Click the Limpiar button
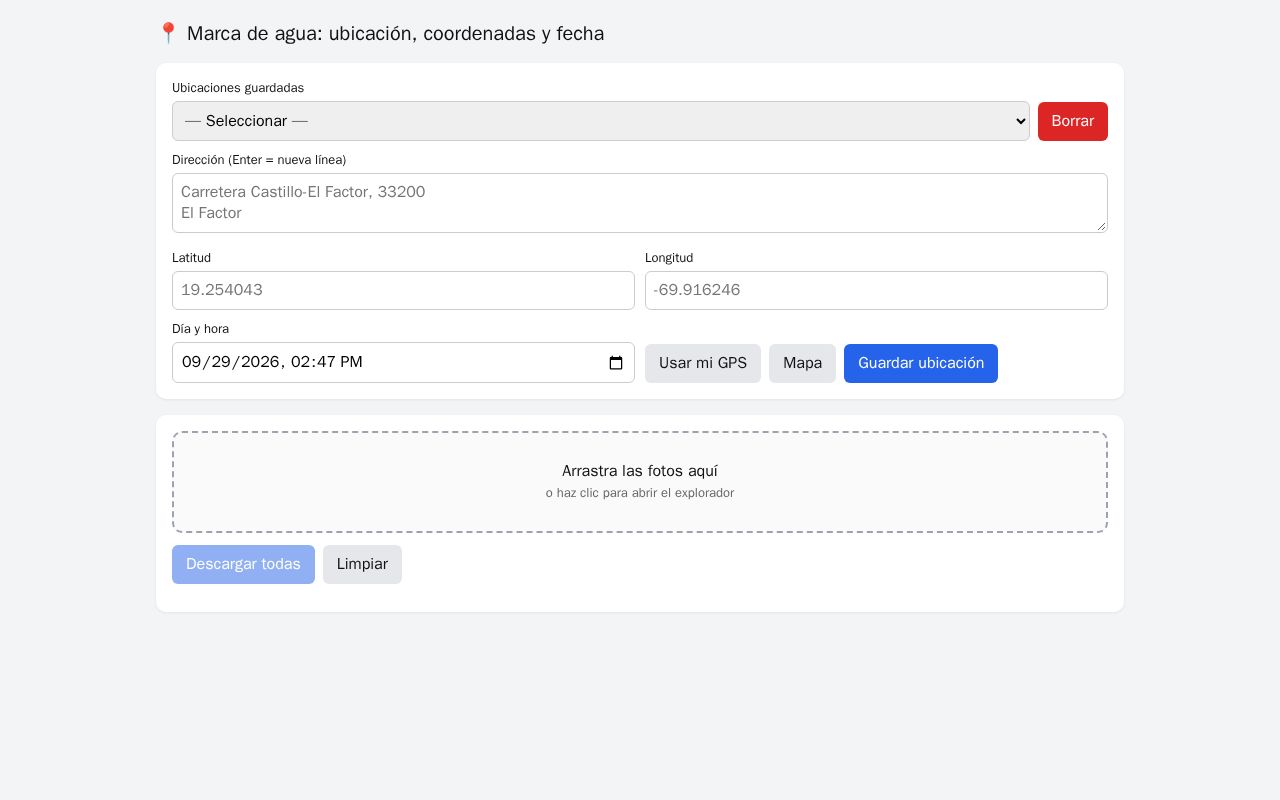 click(x=362, y=564)
